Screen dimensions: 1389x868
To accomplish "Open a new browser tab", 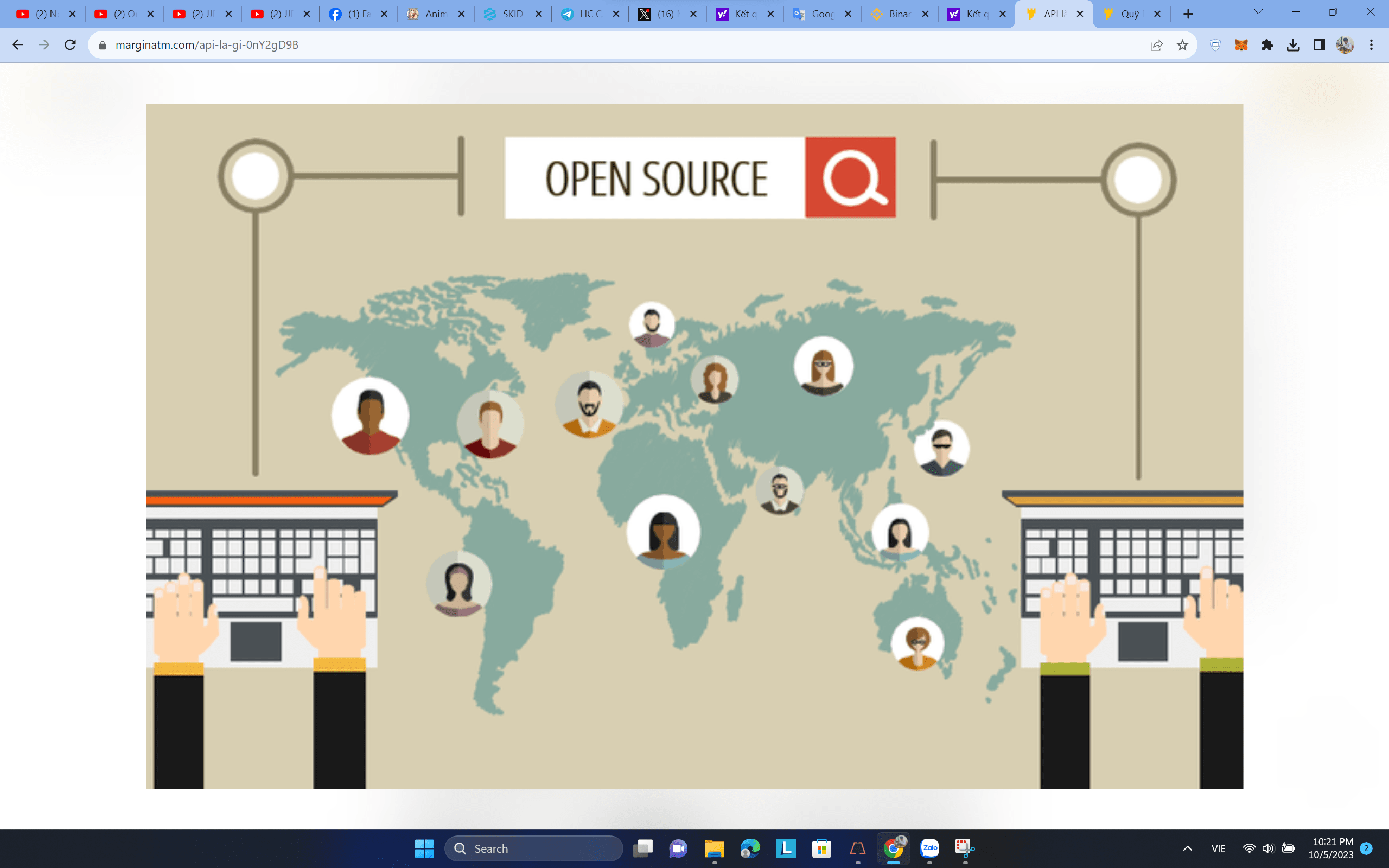I will pyautogui.click(x=1188, y=14).
